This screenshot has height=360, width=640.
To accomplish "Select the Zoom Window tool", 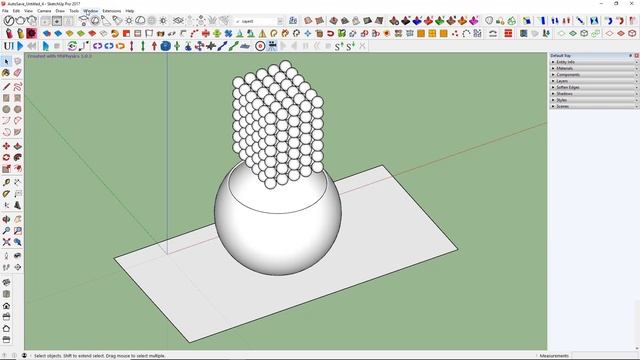I will [x=17, y=231].
